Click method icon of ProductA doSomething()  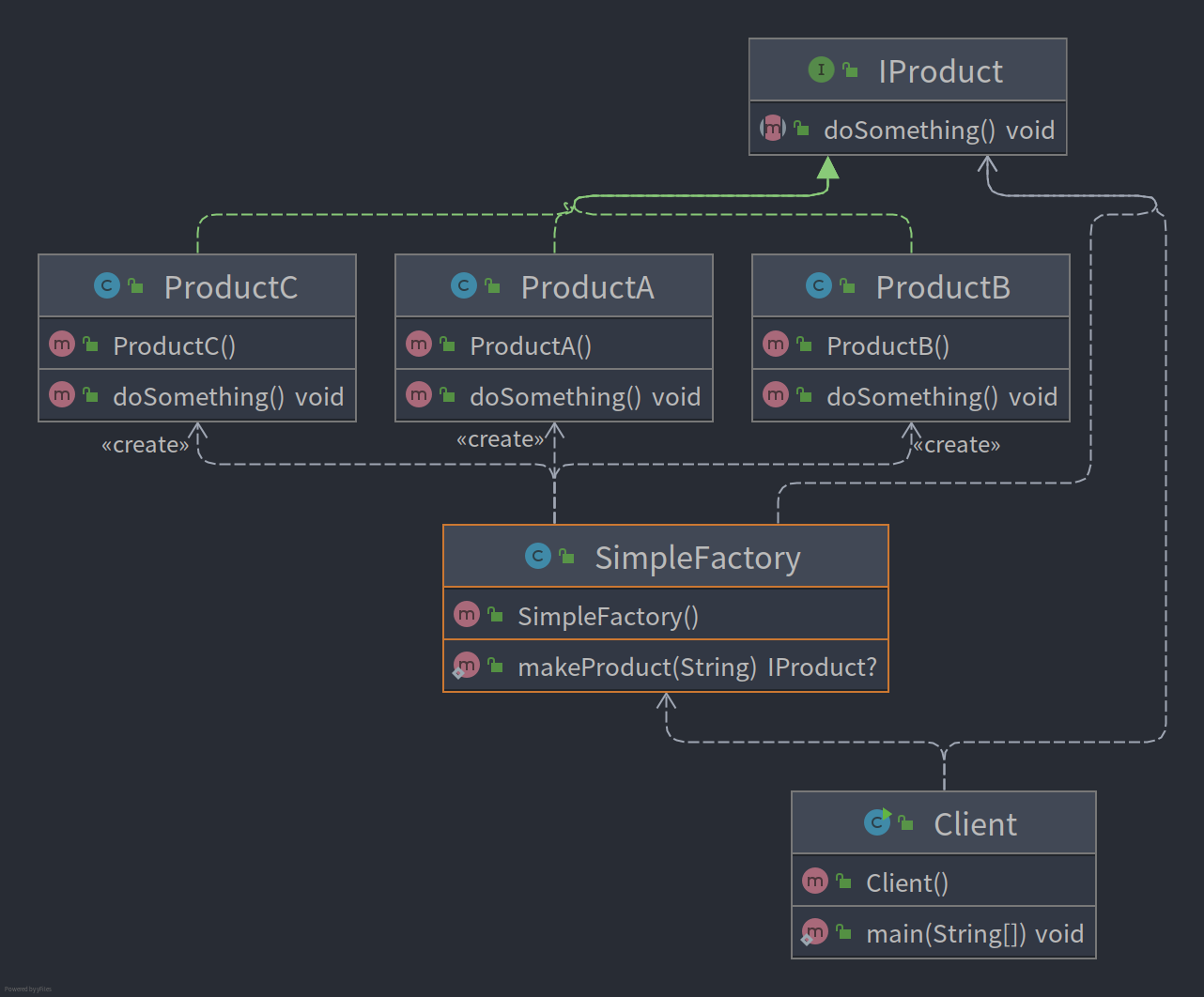(419, 394)
